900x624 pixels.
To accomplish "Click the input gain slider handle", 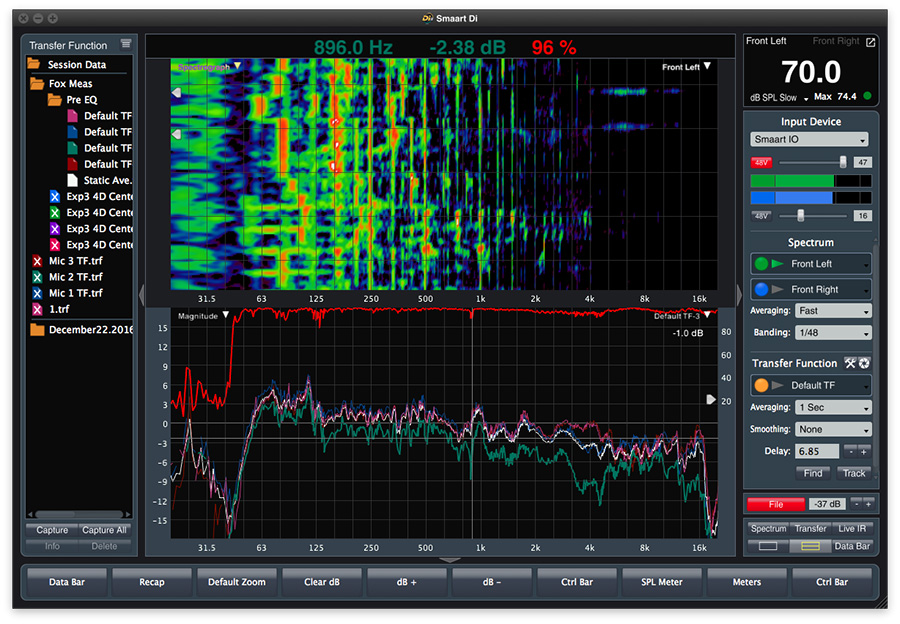I will coord(843,162).
